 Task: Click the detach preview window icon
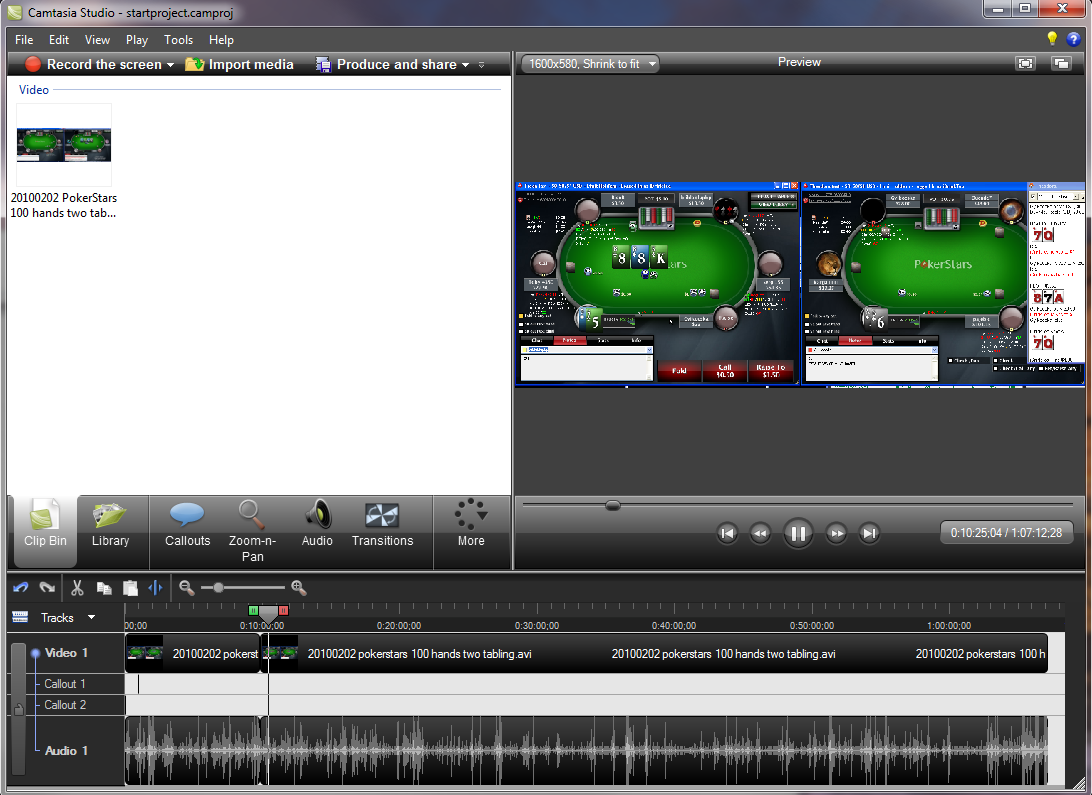click(1061, 63)
